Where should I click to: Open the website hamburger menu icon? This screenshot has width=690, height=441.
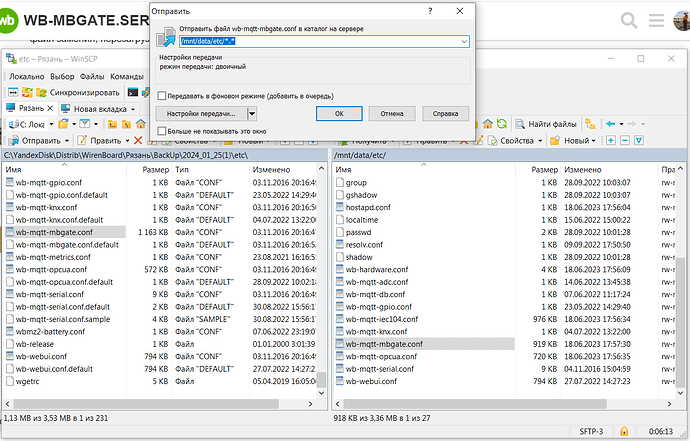click(x=656, y=20)
